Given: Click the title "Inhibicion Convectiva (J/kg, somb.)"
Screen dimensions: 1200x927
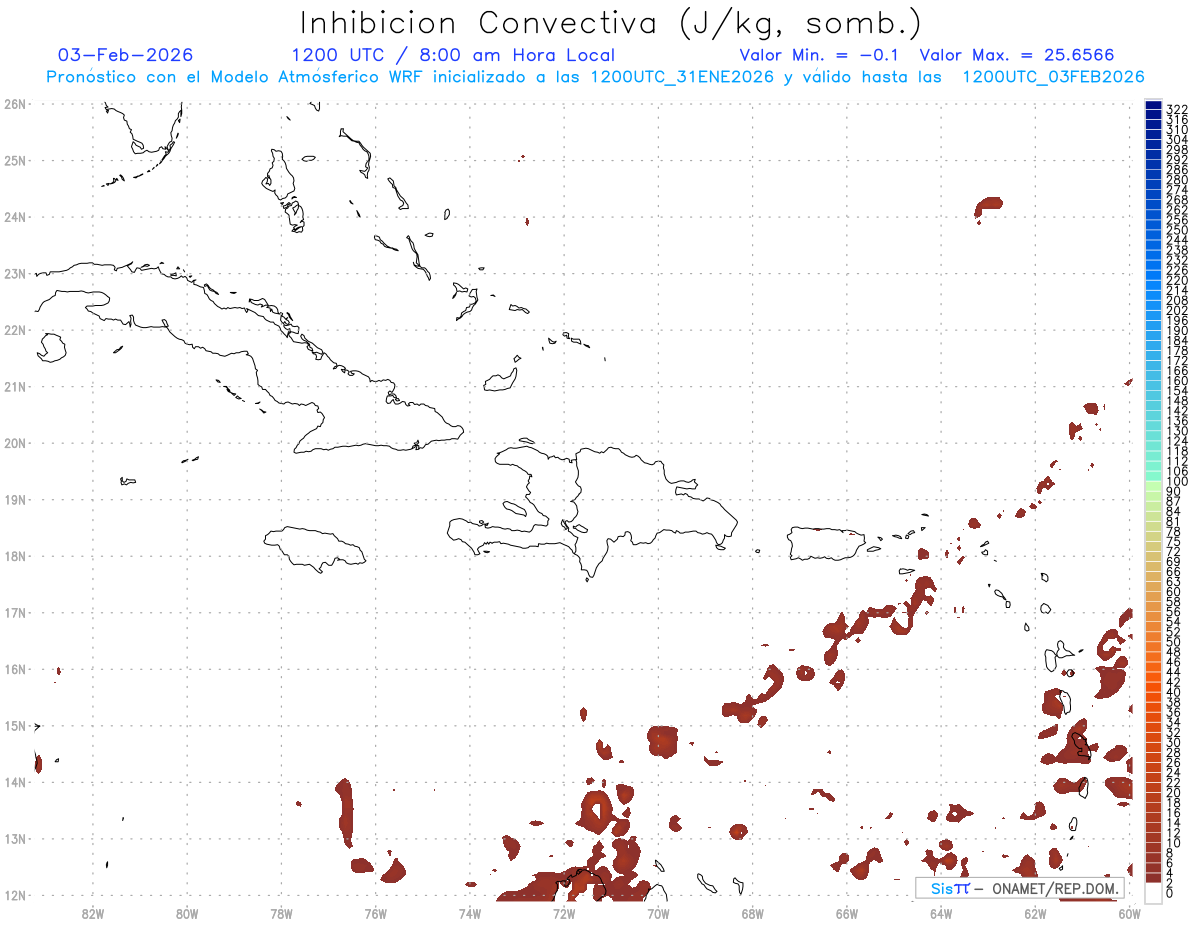Looking at the screenshot, I should coord(611,23).
